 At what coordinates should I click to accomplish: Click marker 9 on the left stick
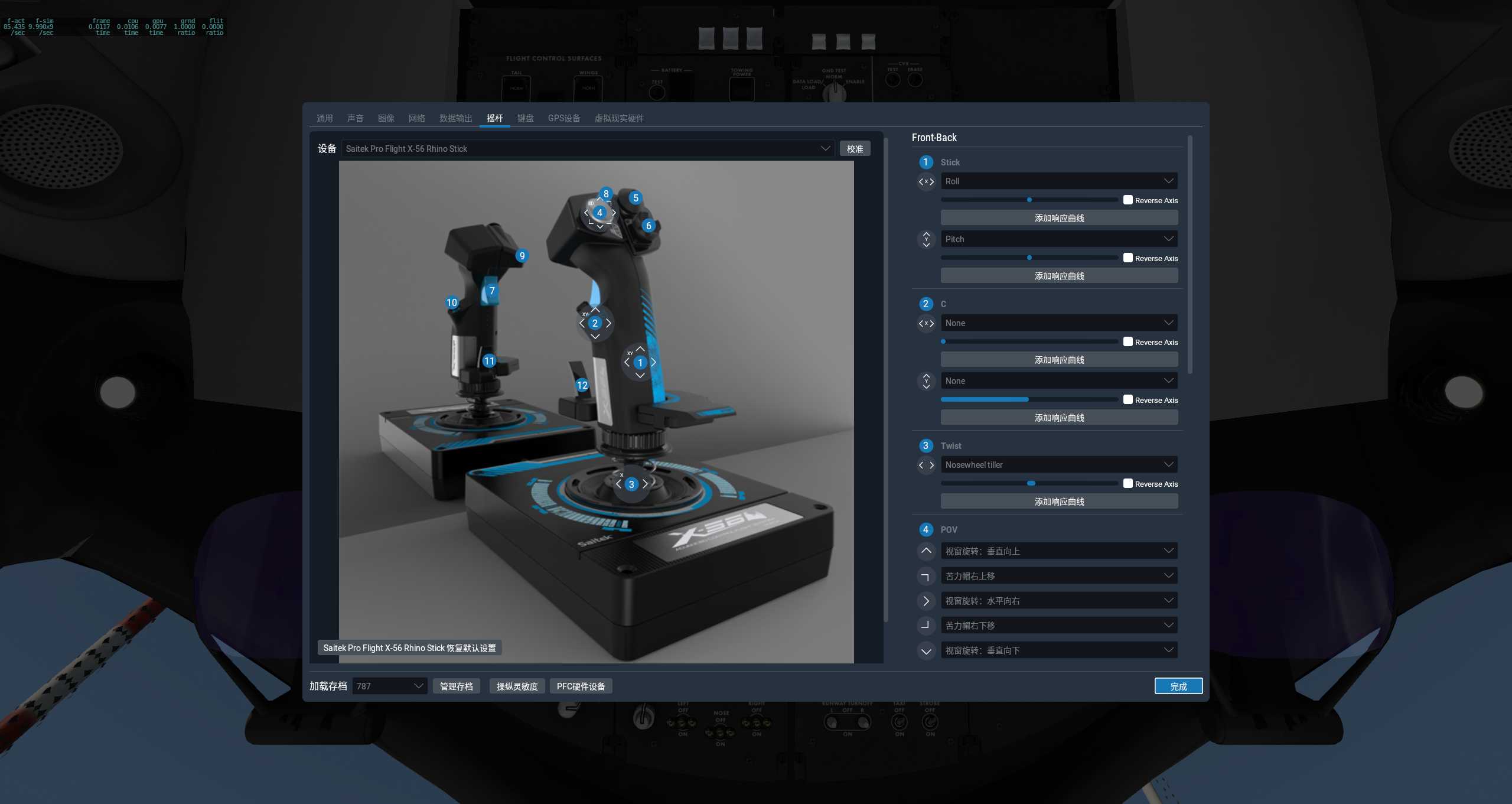[522, 256]
